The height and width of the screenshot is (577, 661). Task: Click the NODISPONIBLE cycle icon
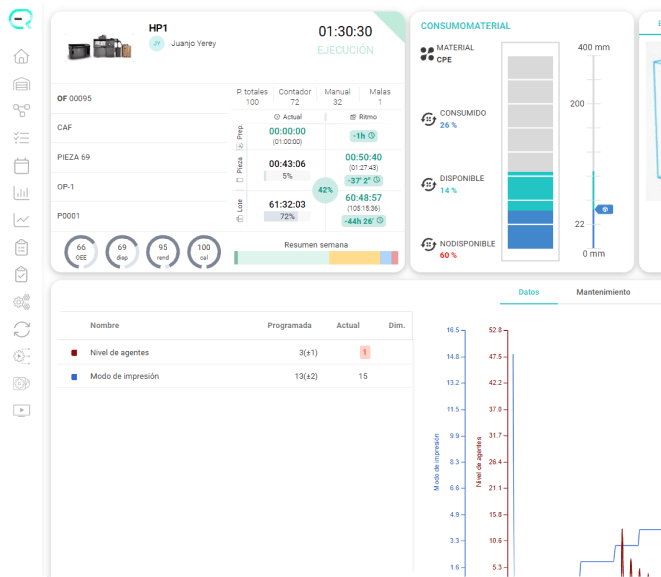tap(428, 244)
